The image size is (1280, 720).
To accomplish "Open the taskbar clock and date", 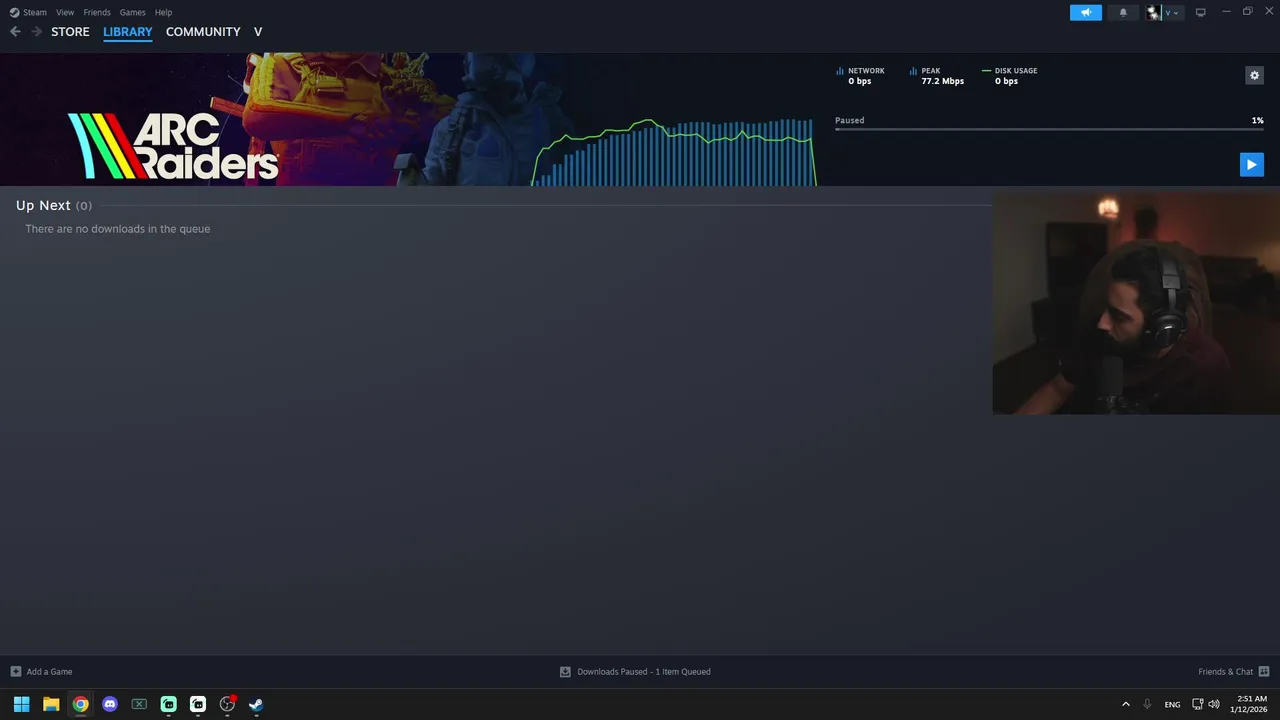I will [1251, 704].
